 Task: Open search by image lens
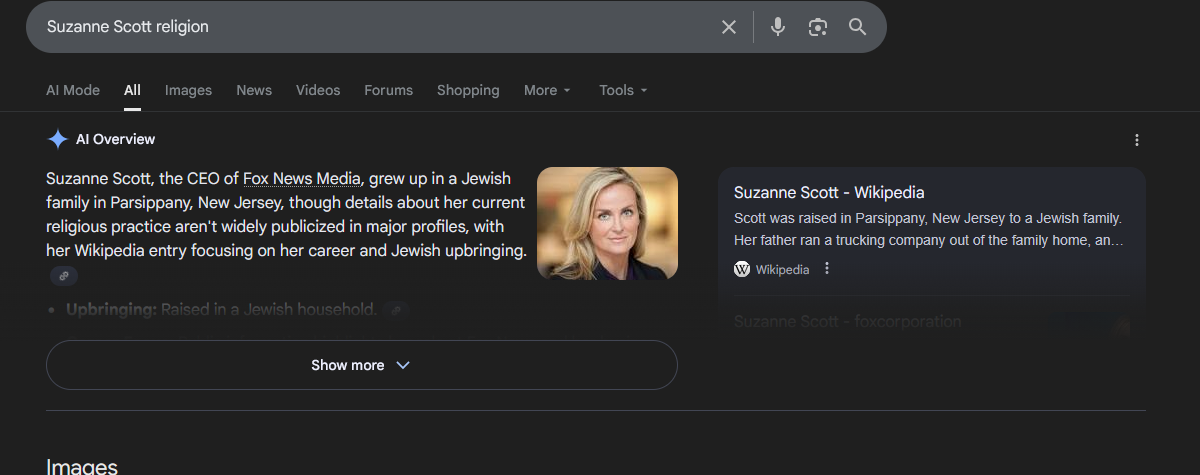click(x=818, y=27)
